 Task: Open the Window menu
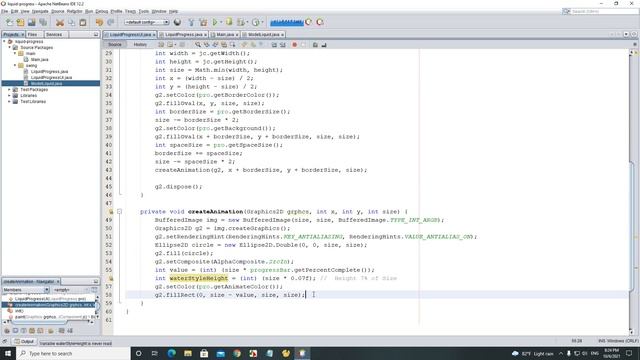click(159, 11)
